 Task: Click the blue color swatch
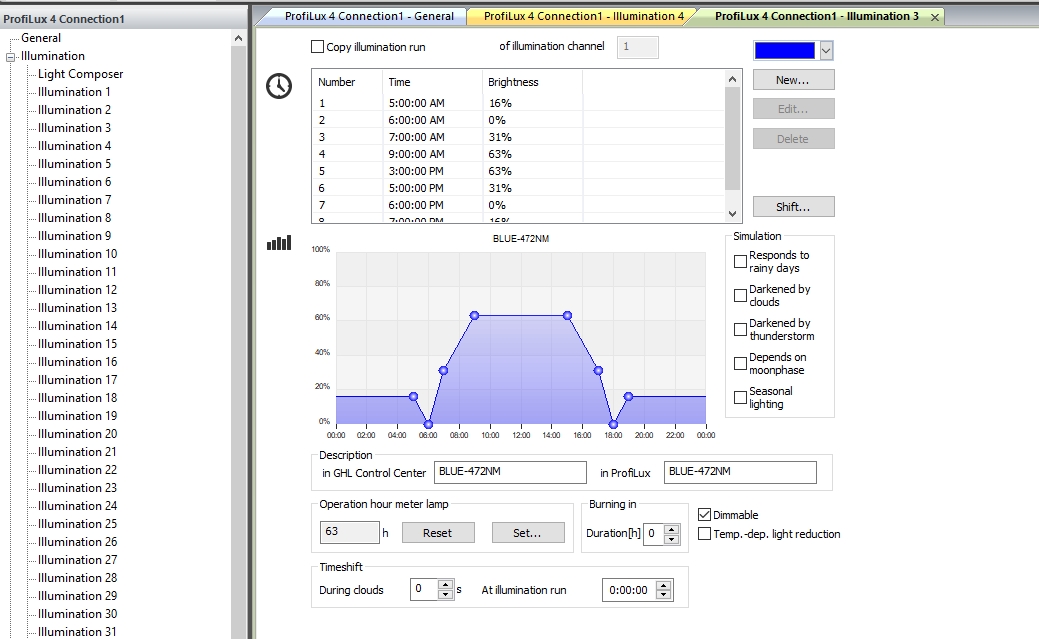(785, 50)
